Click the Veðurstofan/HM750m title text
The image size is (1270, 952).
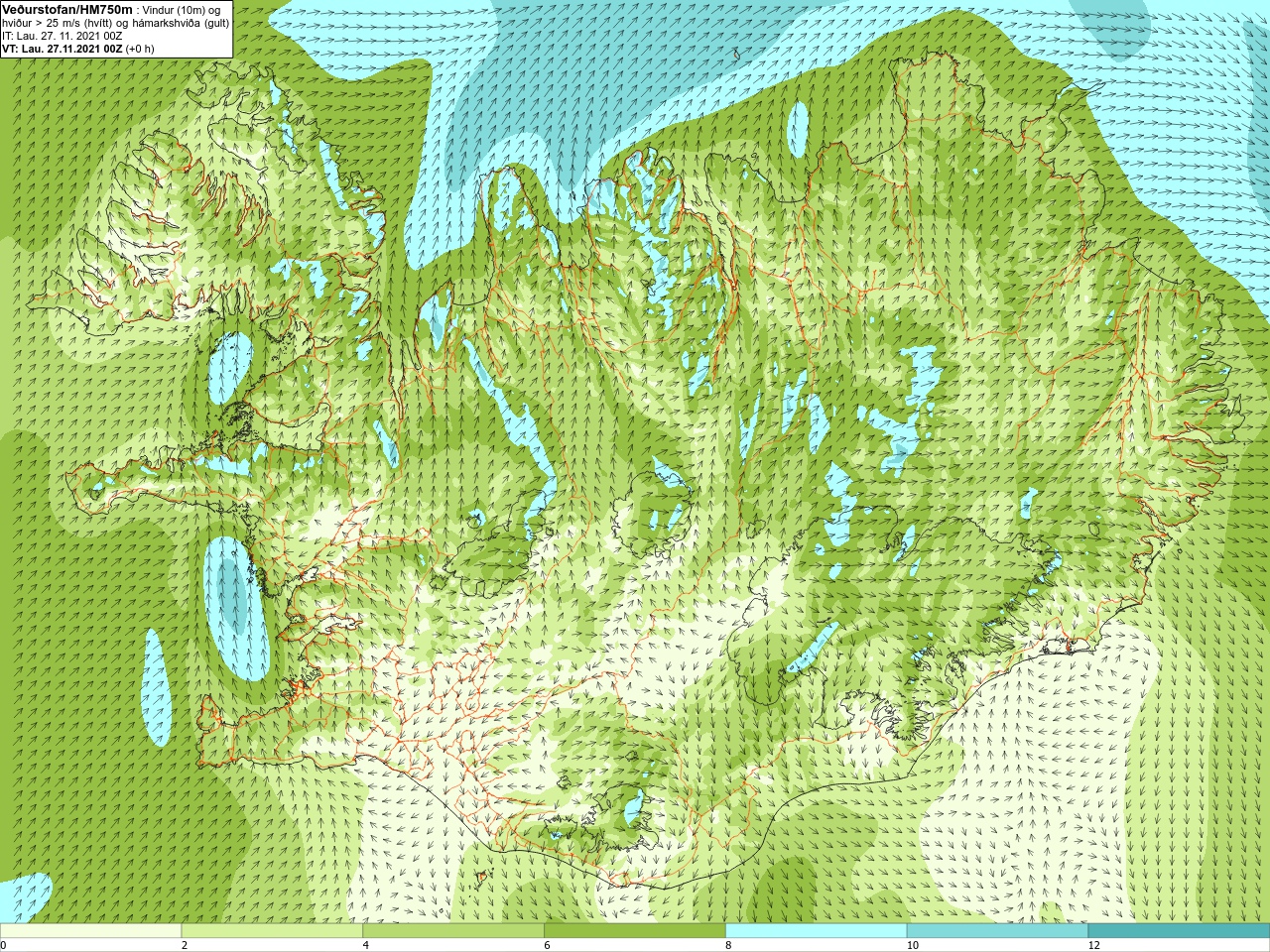tap(67, 9)
